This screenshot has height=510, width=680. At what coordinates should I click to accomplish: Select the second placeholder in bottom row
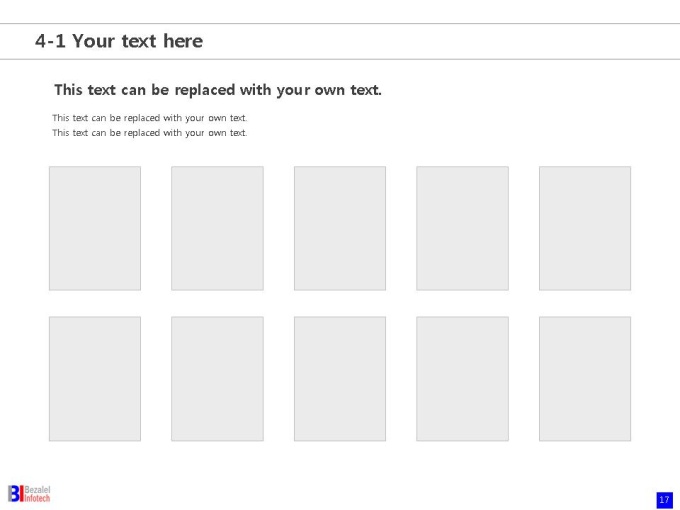[217, 379]
